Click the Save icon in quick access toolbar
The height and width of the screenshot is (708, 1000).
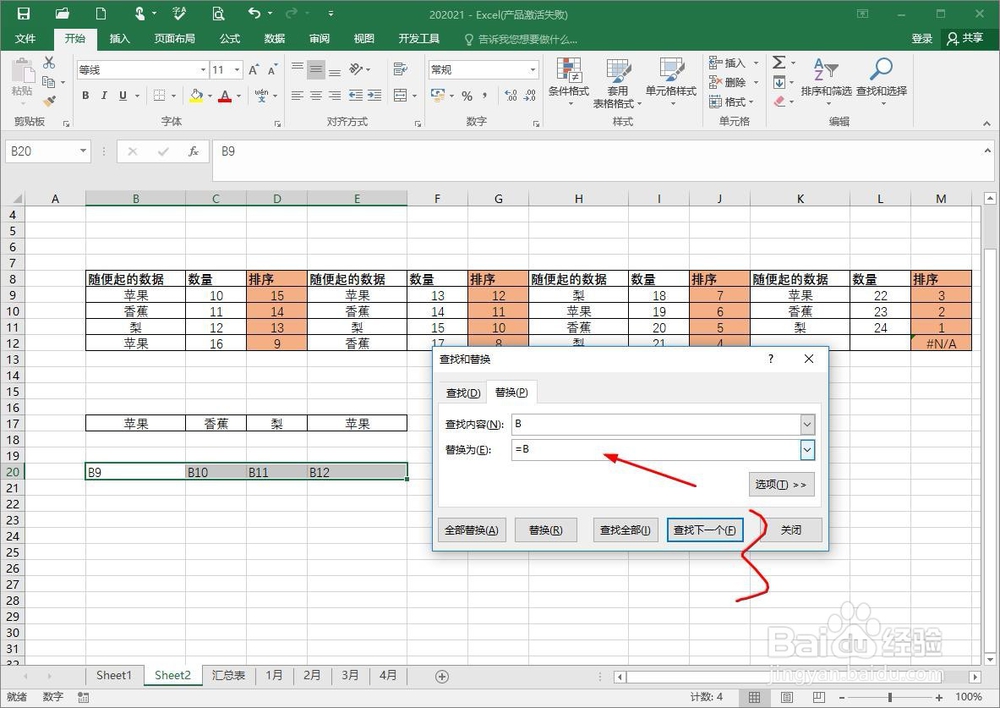click(23, 13)
